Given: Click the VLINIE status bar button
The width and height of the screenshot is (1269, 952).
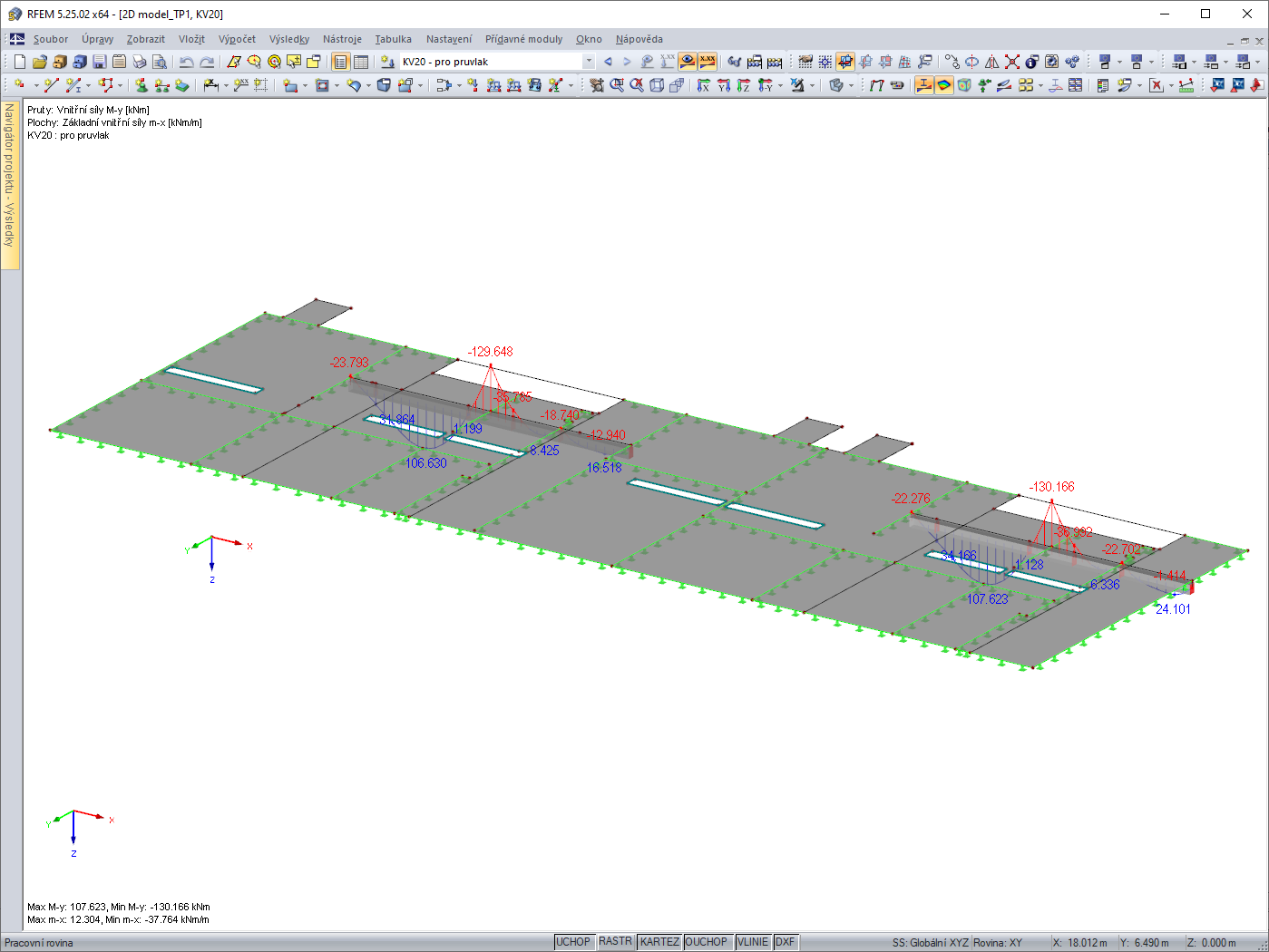Looking at the screenshot, I should pyautogui.click(x=753, y=942).
